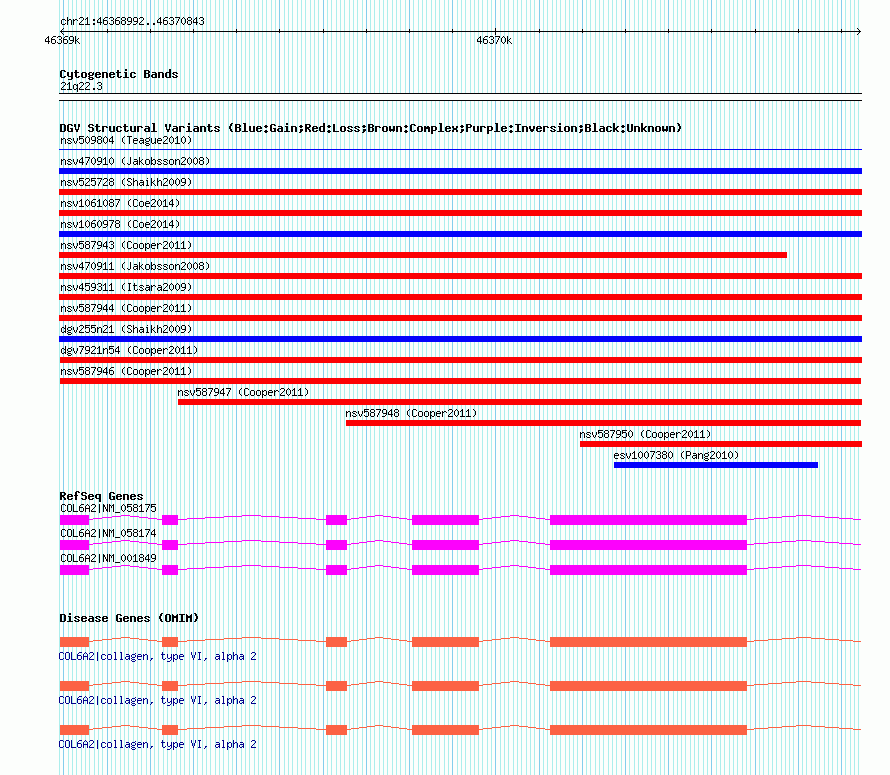Open variant nsv587950 (Cooper2011)

645,434
